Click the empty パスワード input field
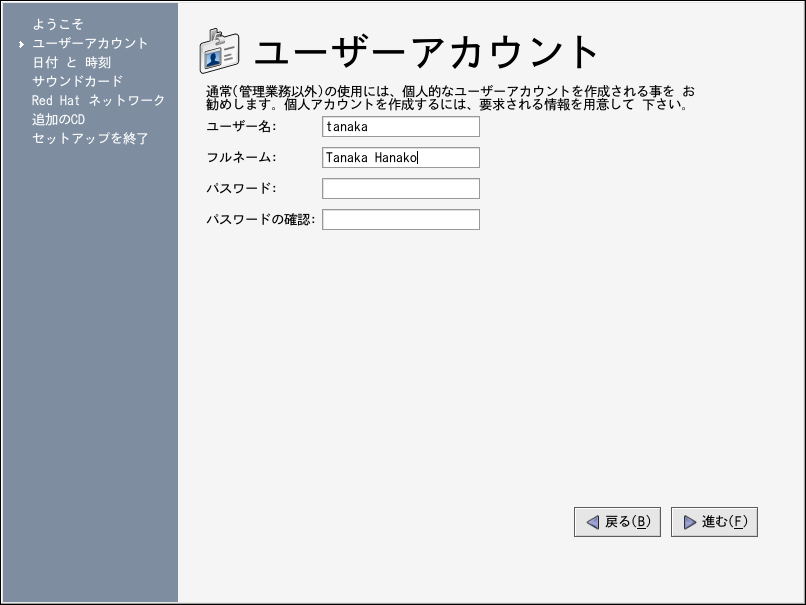Screen dimensions: 806x605 (400, 189)
